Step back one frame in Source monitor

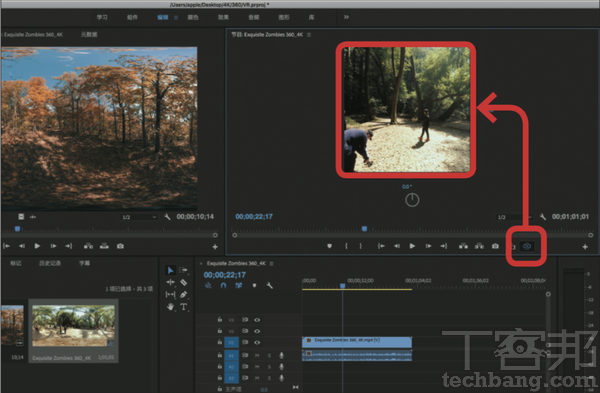22,246
